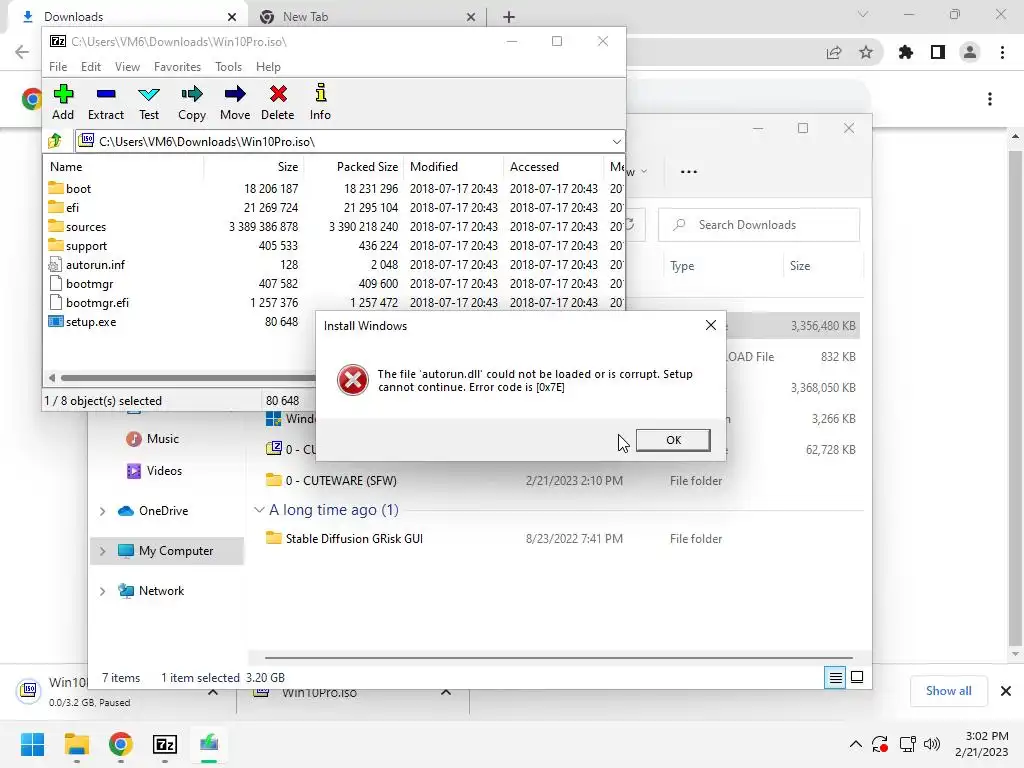
Task: Expand the Network tree node
Action: coord(103,592)
